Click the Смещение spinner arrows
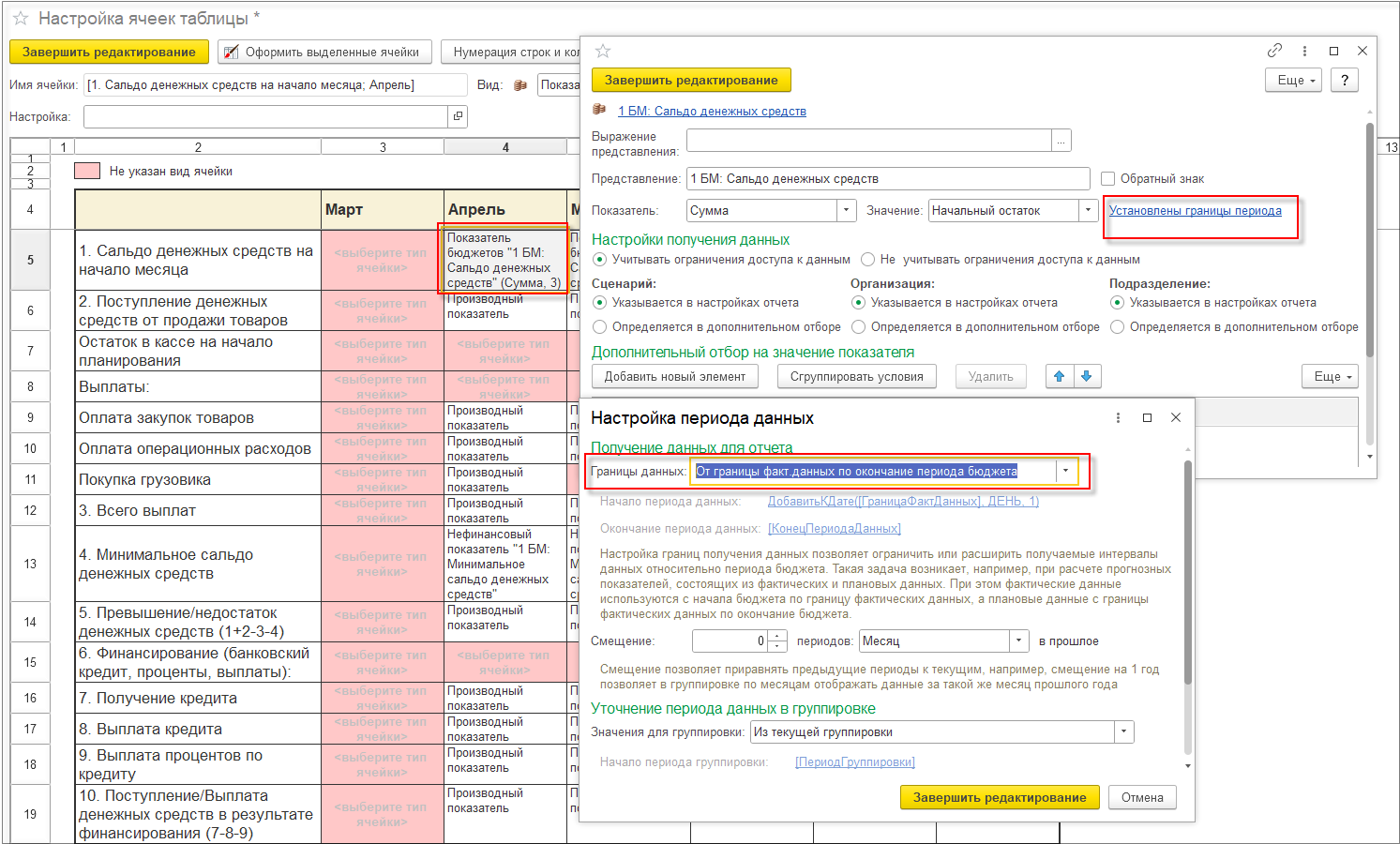This screenshot has width=1400, height=844. (777, 641)
